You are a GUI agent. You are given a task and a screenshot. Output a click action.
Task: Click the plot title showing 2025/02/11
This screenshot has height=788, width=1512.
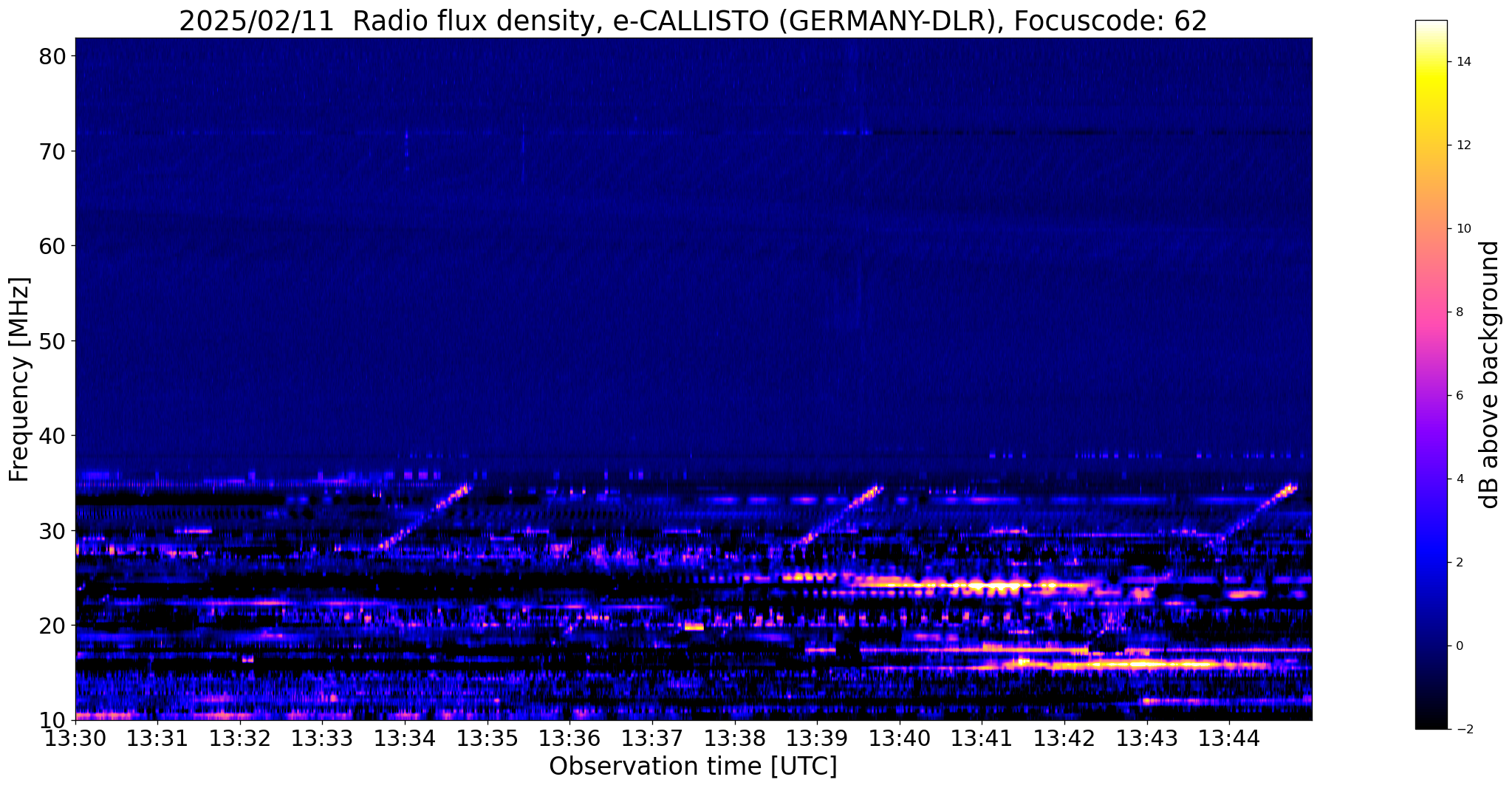click(693, 21)
